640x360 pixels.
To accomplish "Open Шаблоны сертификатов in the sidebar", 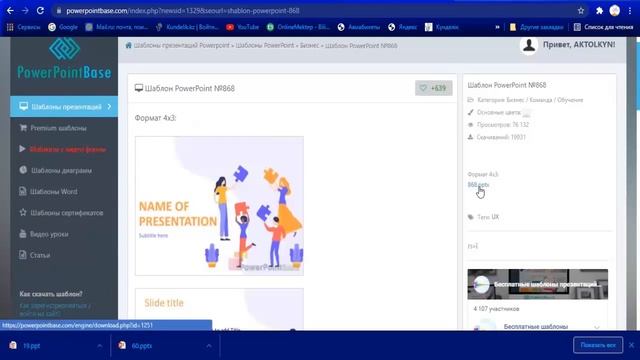I will [61, 213].
